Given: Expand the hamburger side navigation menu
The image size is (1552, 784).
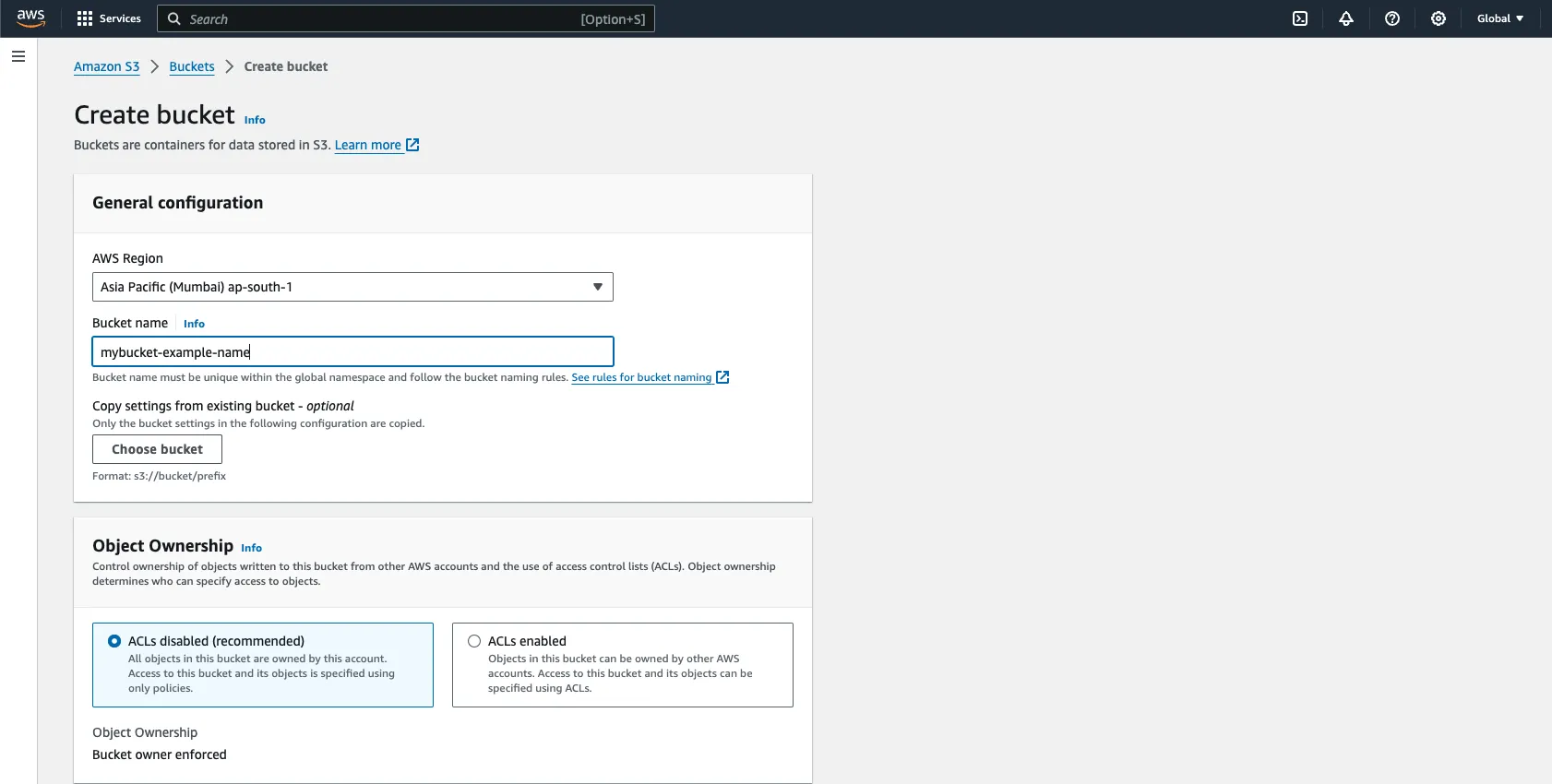Looking at the screenshot, I should click(18, 56).
